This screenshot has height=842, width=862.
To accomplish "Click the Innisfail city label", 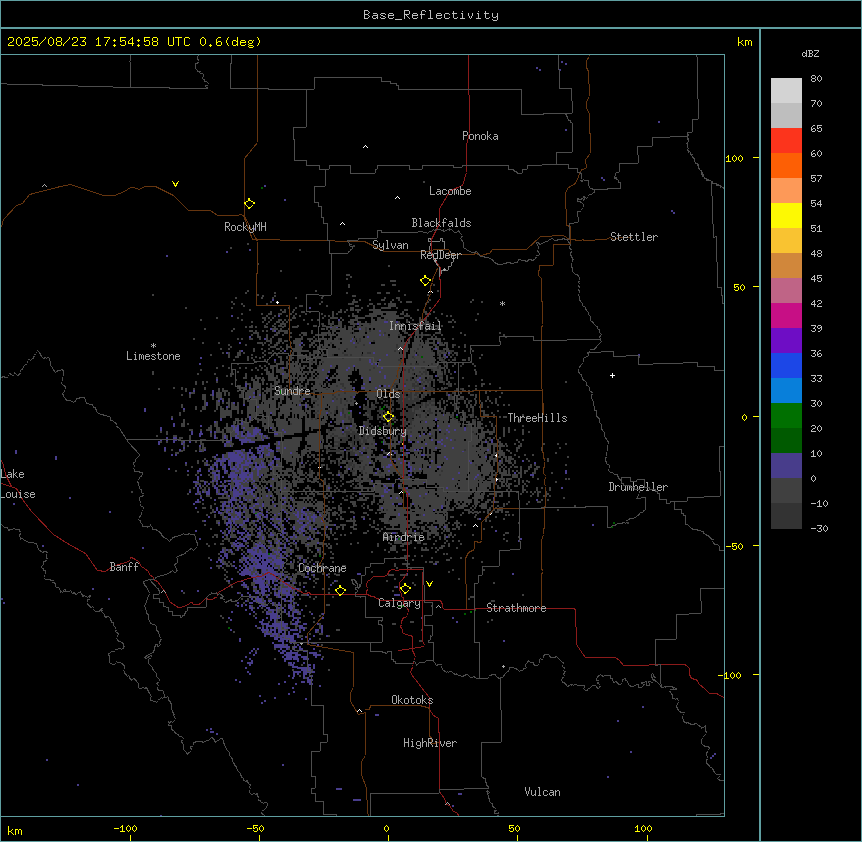I will tap(416, 326).
